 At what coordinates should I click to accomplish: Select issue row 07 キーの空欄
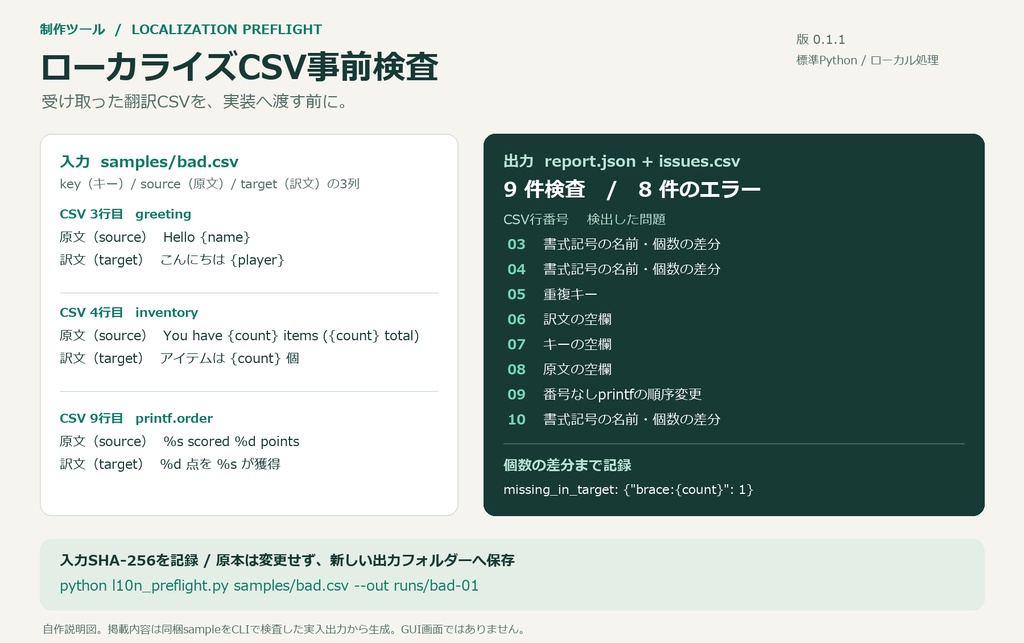click(560, 344)
